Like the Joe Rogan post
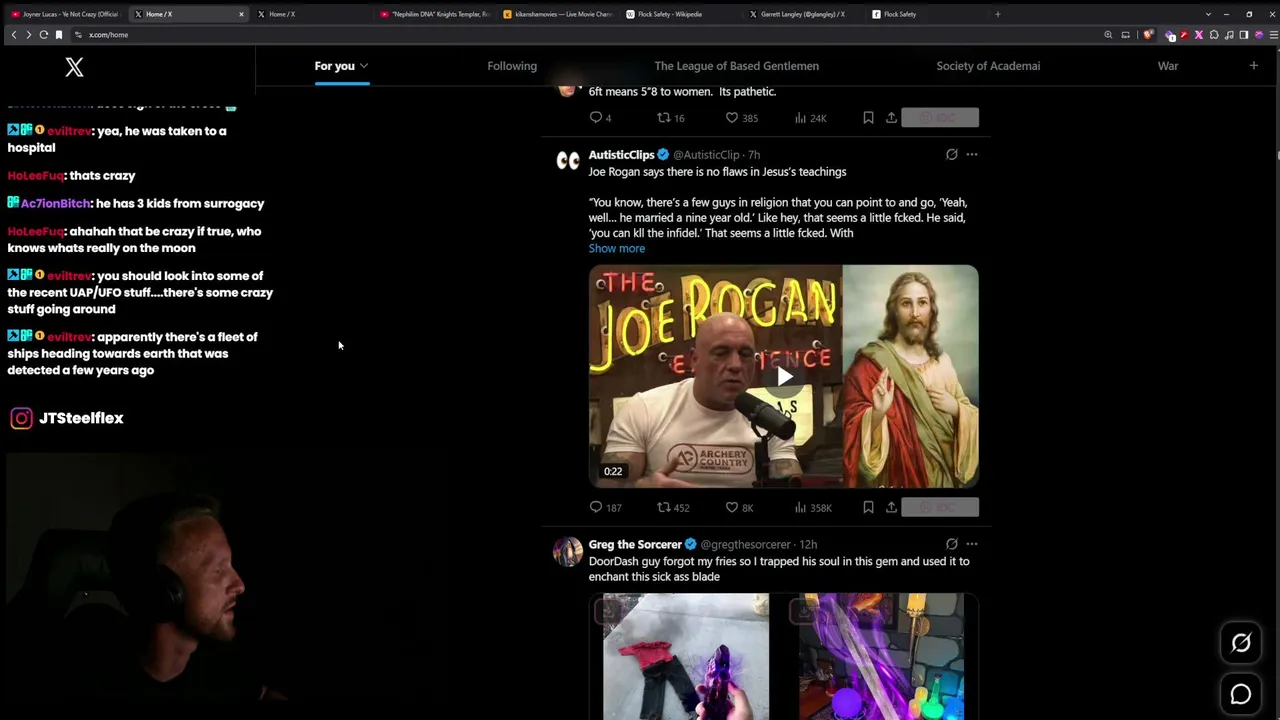Screen dimensions: 1280x720 tap(739, 508)
